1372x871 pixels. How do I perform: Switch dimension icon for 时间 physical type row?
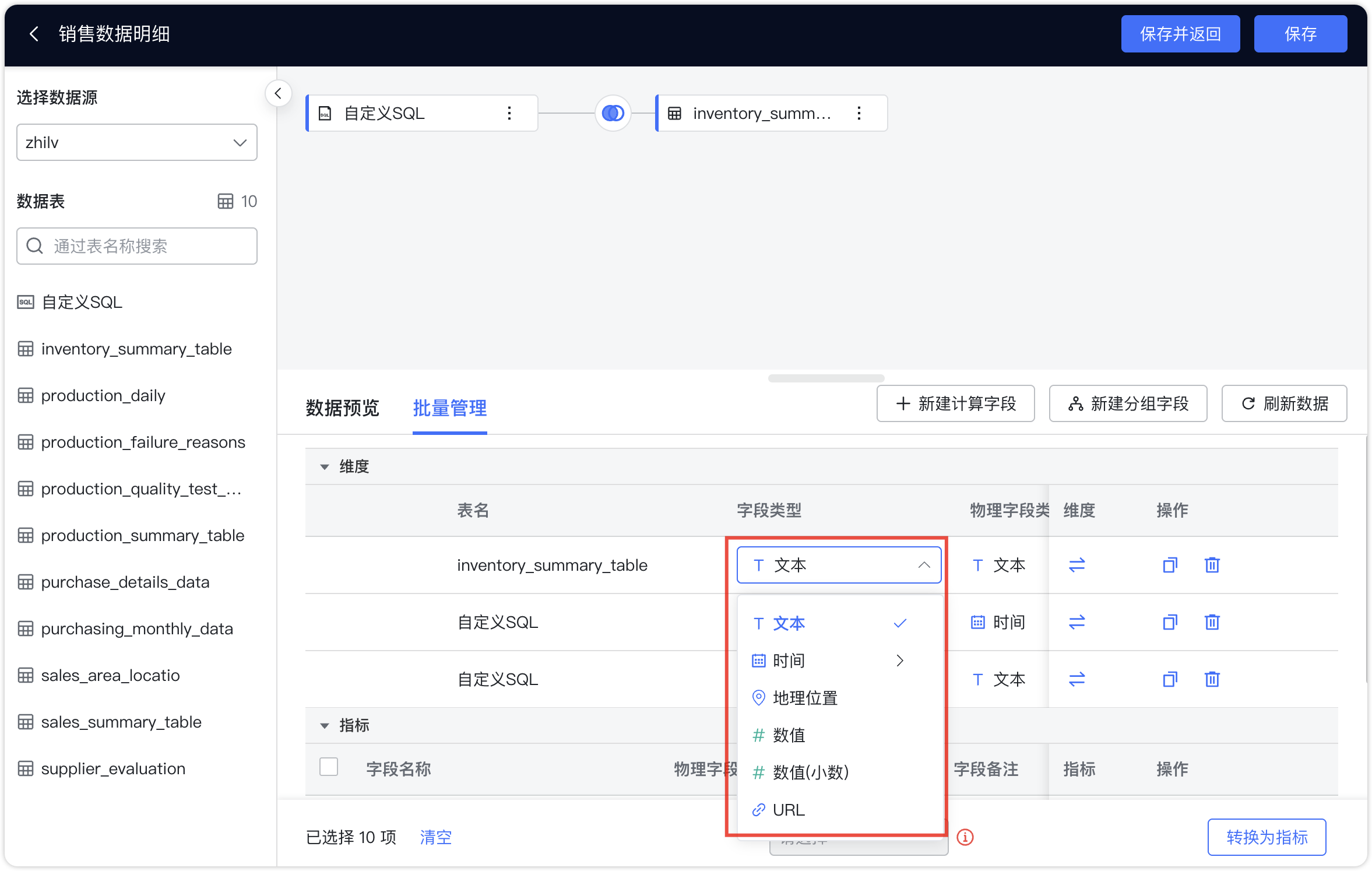coord(1077,621)
